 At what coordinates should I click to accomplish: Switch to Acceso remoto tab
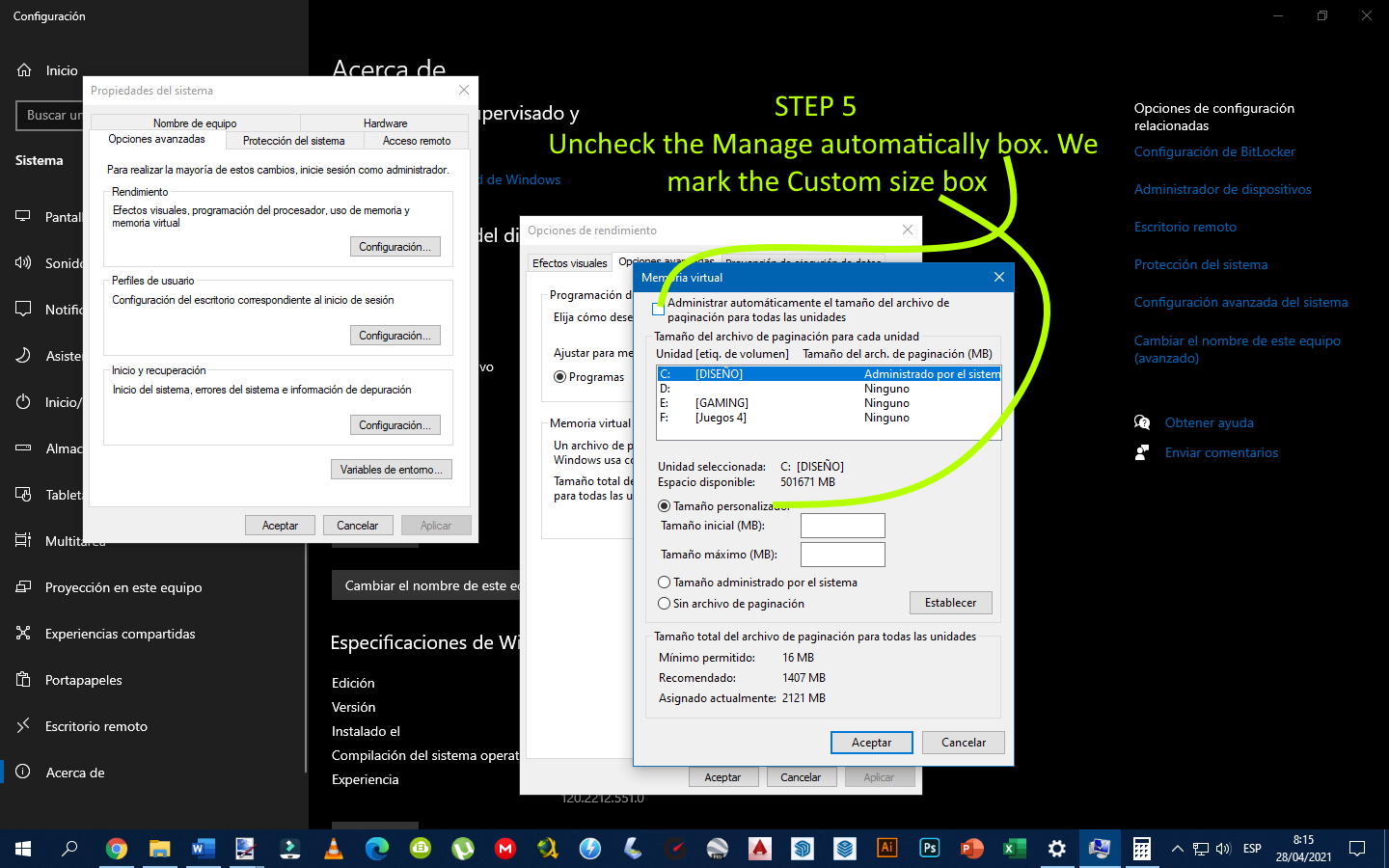(x=417, y=141)
